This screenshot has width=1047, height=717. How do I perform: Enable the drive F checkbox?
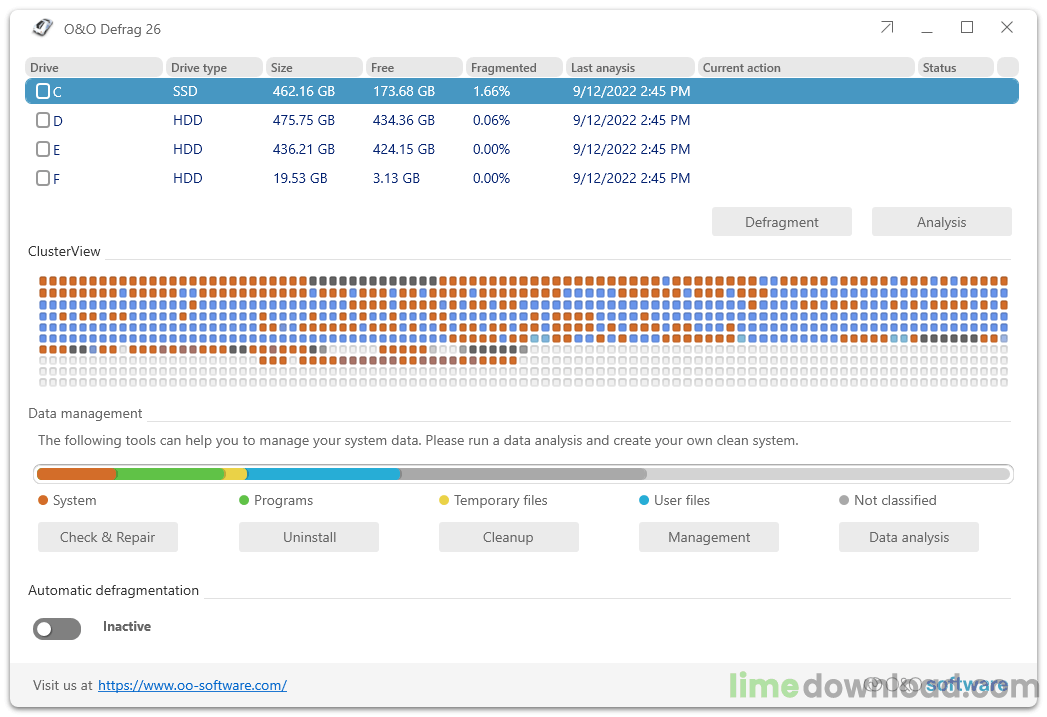tap(43, 178)
